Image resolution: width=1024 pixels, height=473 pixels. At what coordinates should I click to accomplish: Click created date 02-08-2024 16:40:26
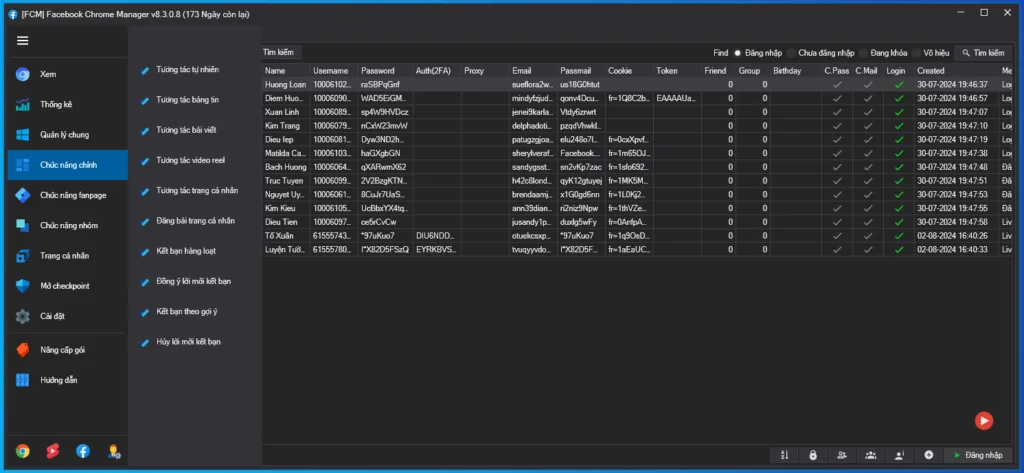coord(956,235)
